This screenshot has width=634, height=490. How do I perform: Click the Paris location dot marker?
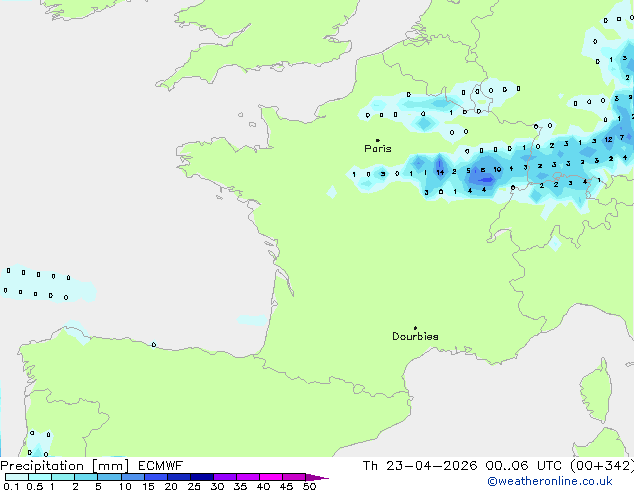378,140
